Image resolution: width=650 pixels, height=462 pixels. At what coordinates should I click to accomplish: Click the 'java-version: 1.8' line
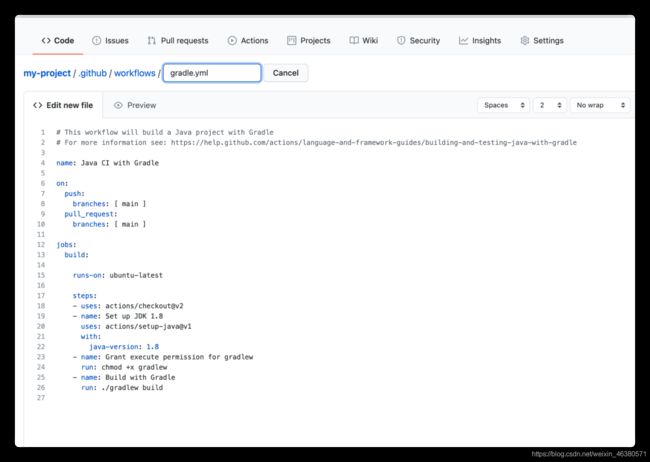pos(124,347)
